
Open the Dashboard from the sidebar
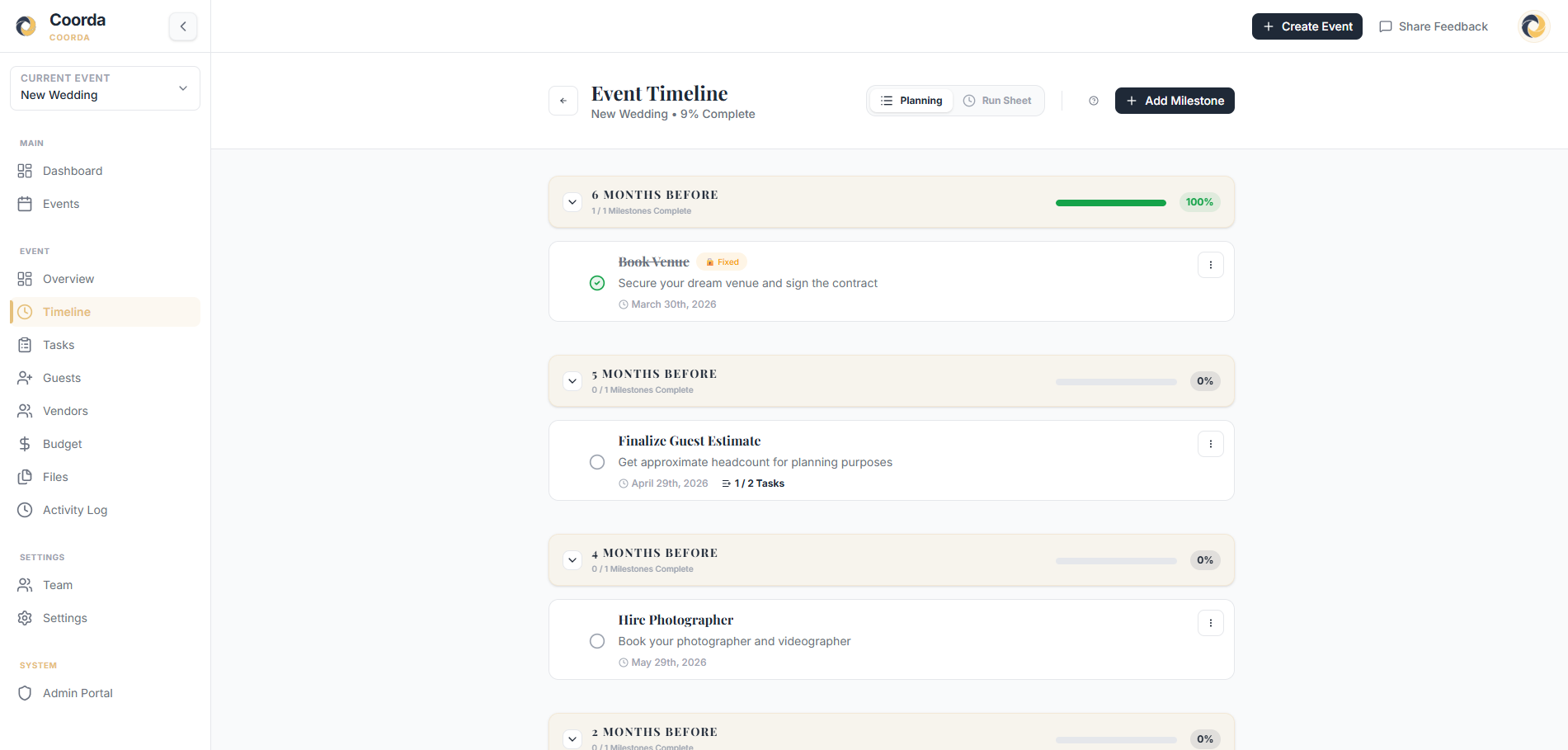(26, 171)
